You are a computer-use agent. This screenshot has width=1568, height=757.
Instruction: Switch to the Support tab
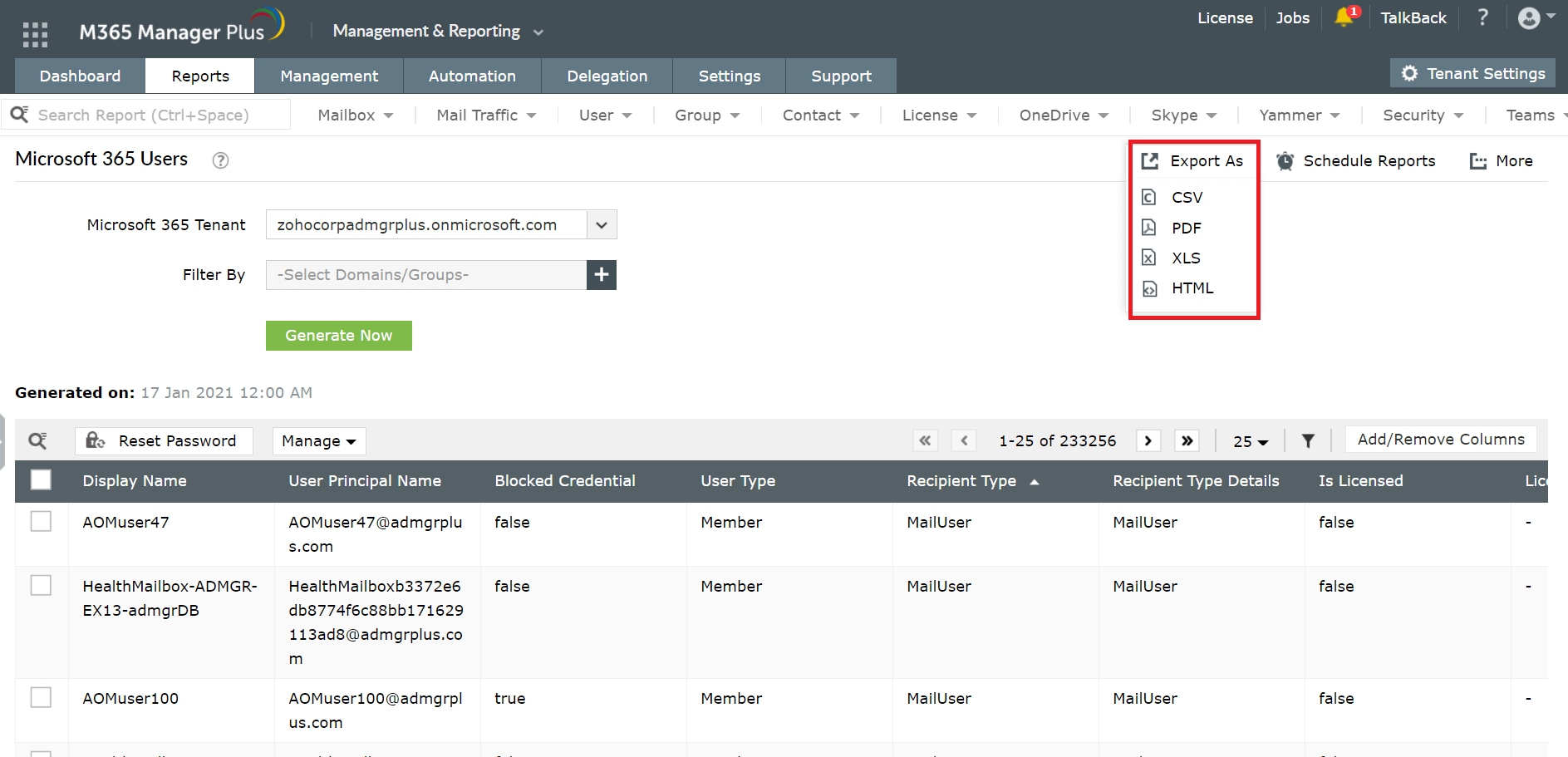click(x=841, y=76)
